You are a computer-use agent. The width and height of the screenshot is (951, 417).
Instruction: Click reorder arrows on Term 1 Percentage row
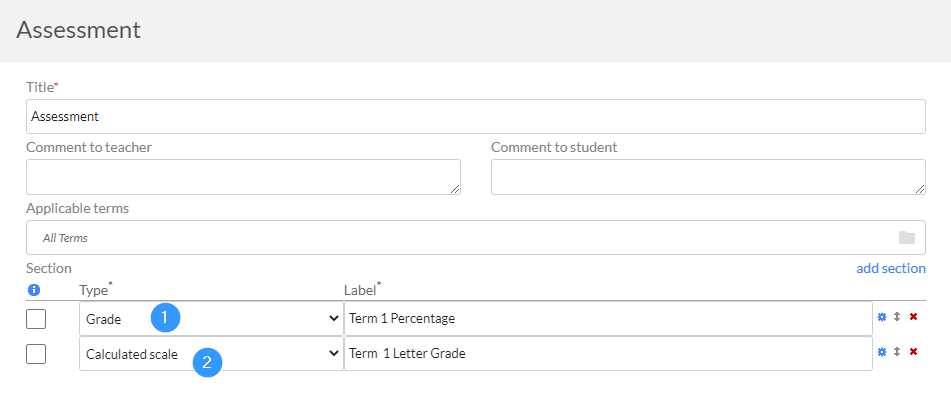point(897,317)
